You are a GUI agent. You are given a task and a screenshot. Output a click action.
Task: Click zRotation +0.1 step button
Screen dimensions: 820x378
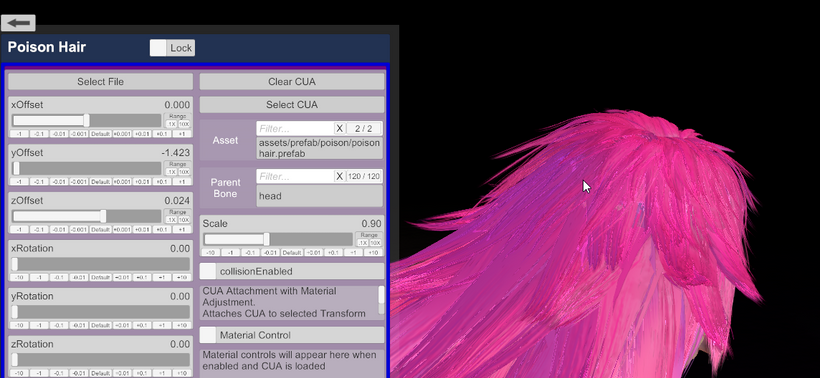pyautogui.click(x=142, y=373)
